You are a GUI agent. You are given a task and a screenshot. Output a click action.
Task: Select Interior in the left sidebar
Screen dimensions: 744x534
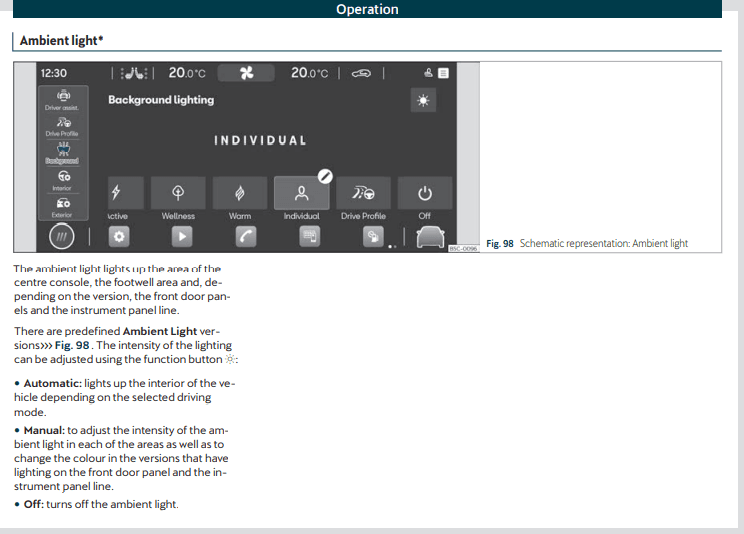coord(61,177)
